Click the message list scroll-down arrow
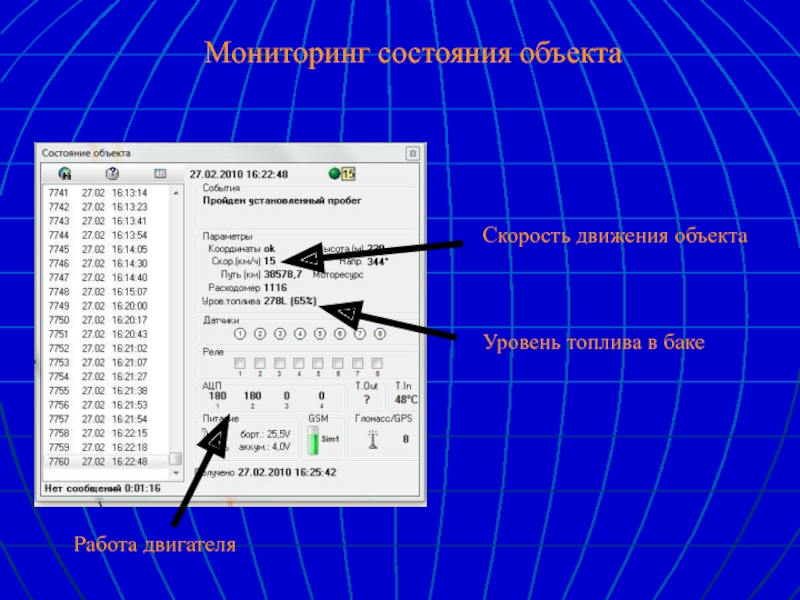Image resolution: width=800 pixels, height=600 pixels. pyautogui.click(x=176, y=473)
